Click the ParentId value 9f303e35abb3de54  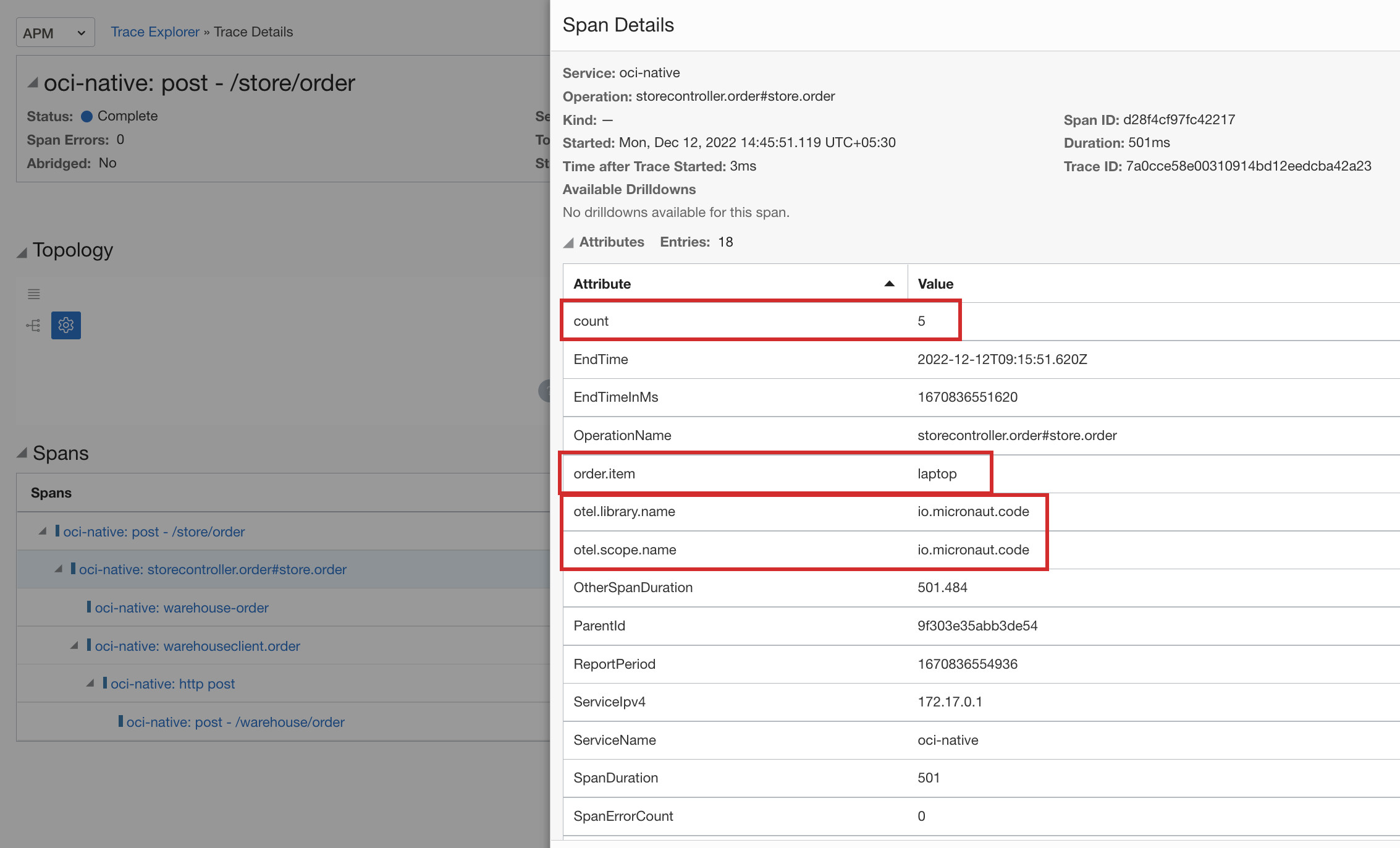[977, 626]
